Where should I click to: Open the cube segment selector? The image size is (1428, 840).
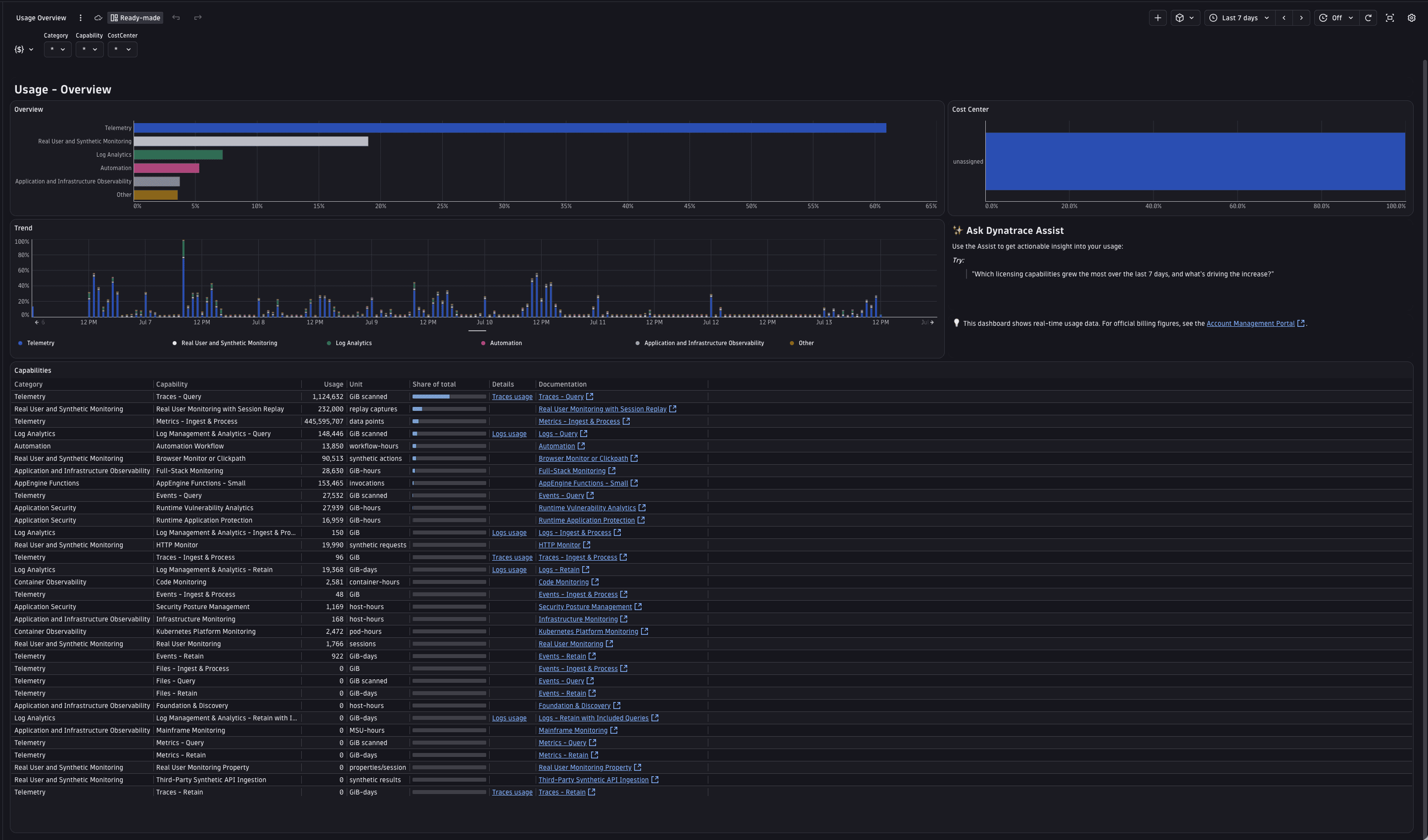(1185, 18)
